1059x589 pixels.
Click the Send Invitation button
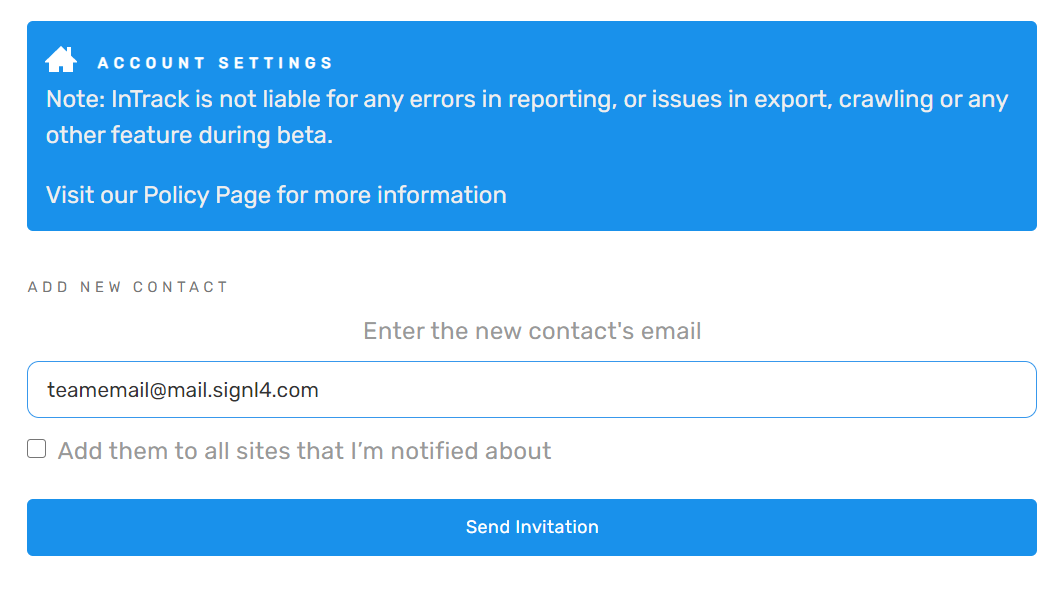click(x=532, y=528)
